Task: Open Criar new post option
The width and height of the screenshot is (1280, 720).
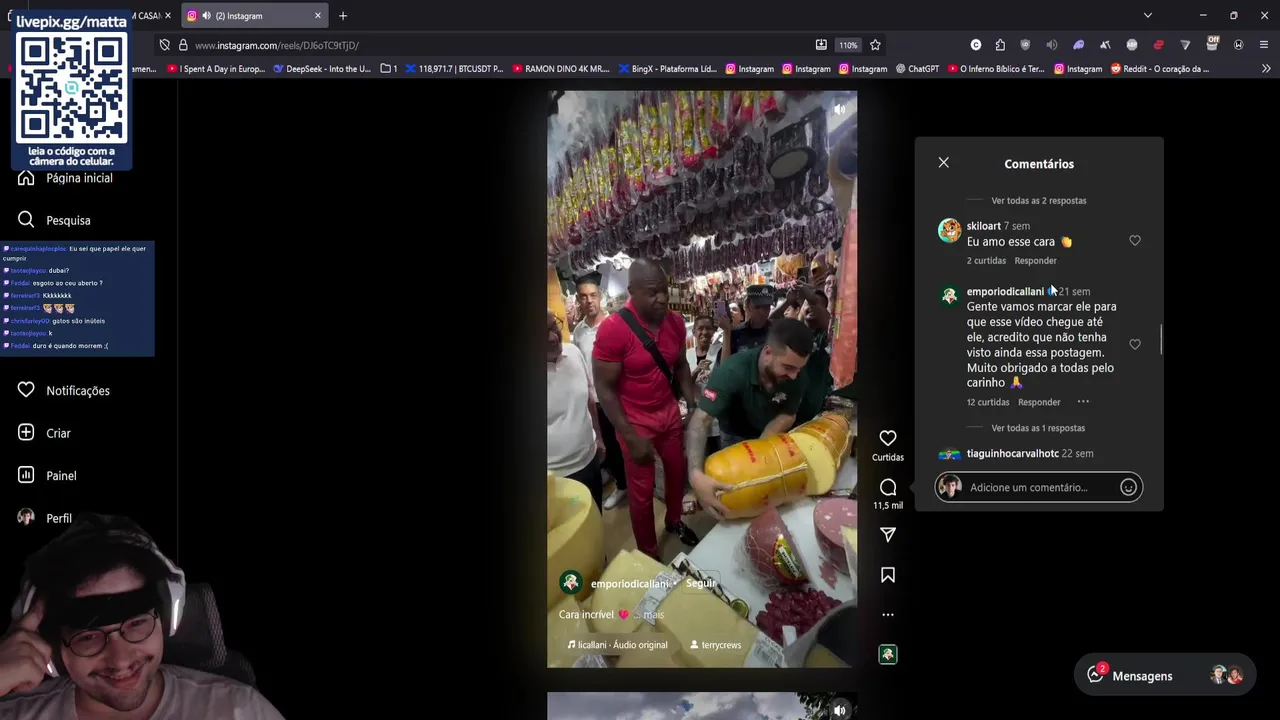Action: [x=44, y=433]
